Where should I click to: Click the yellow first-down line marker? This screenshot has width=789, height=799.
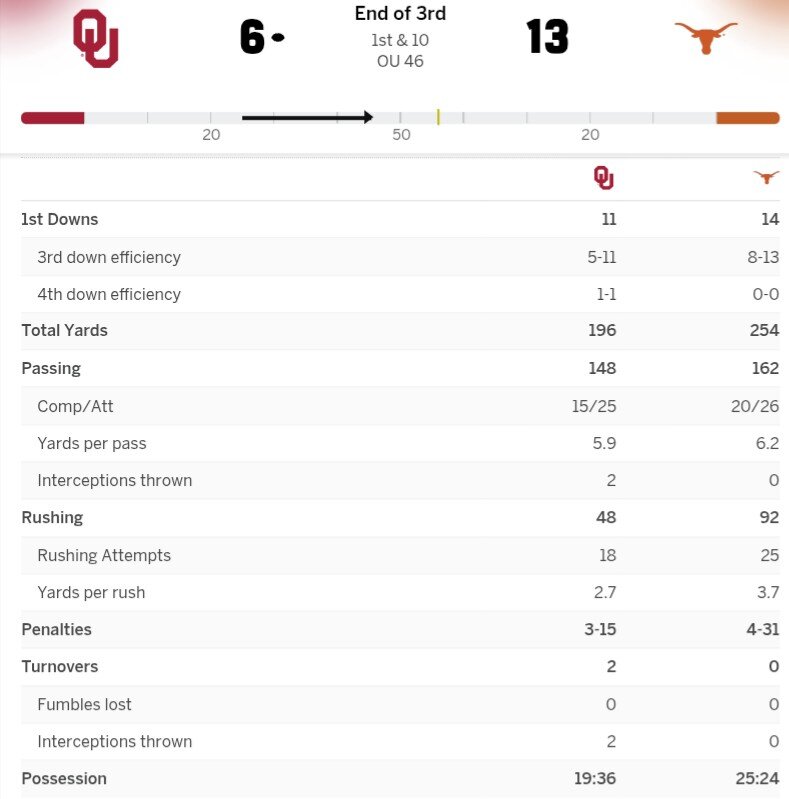438,117
